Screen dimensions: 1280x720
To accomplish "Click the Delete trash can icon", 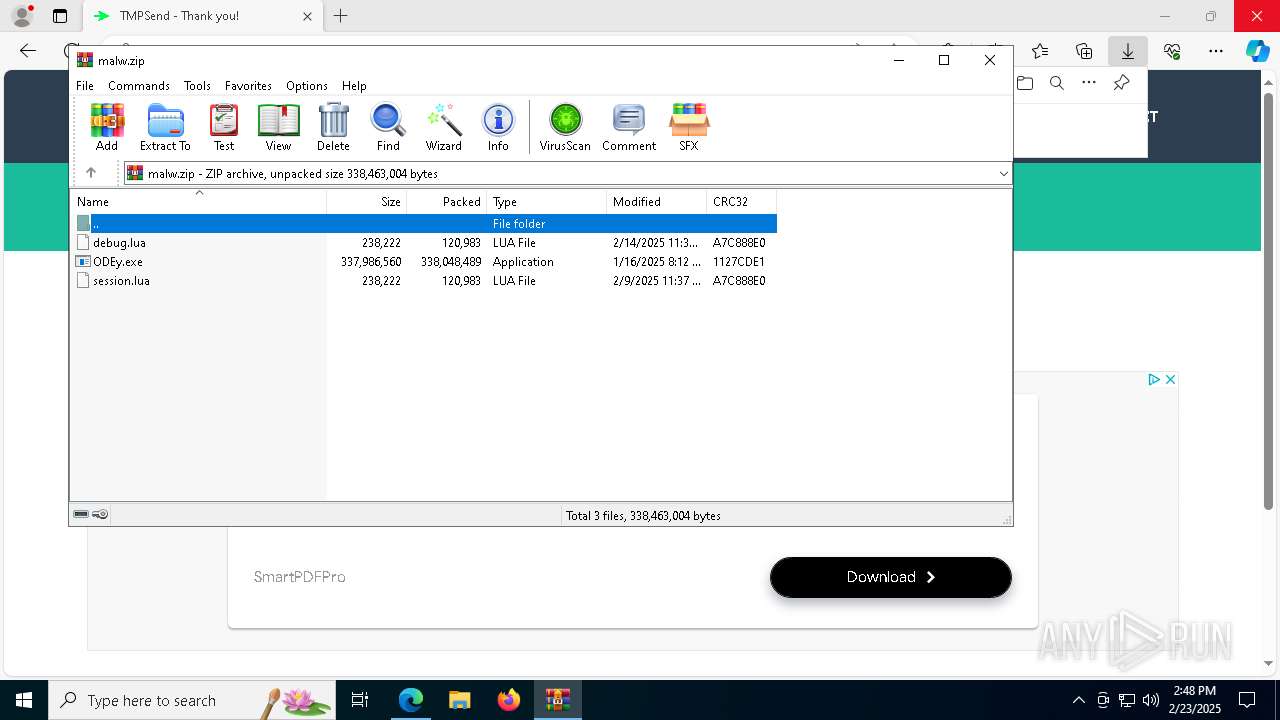I will click(333, 127).
